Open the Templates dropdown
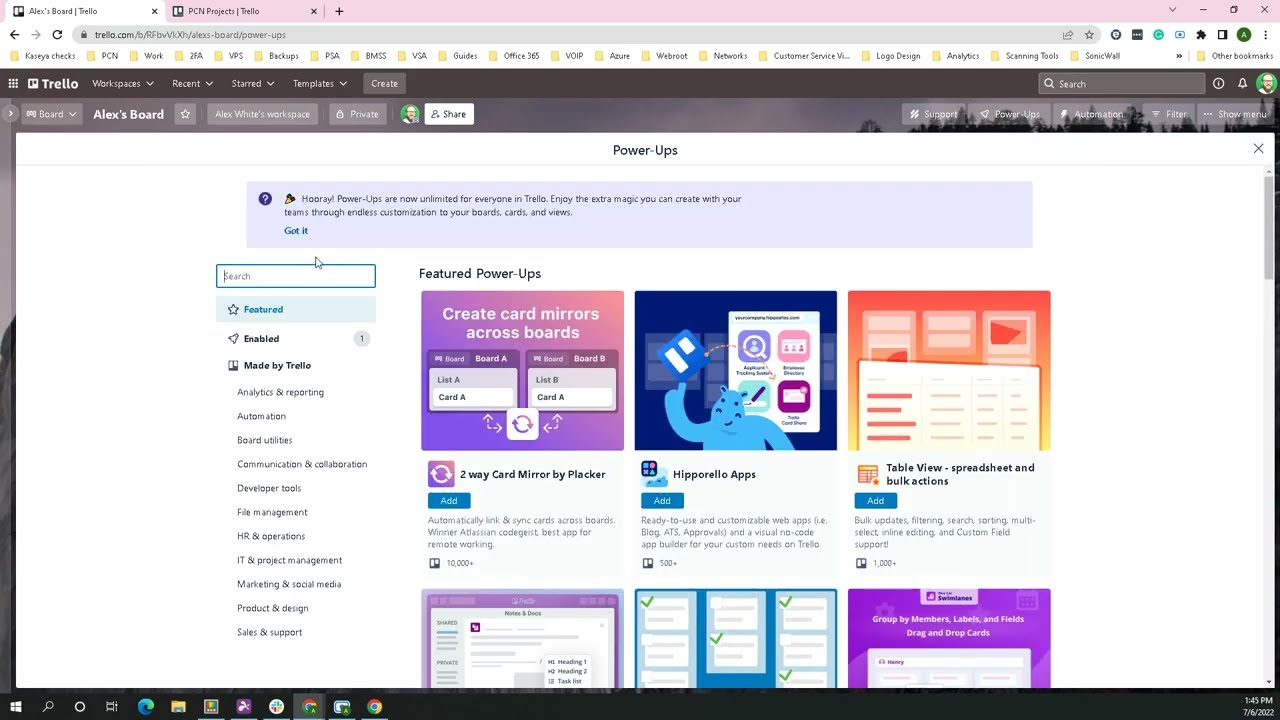 (x=320, y=84)
